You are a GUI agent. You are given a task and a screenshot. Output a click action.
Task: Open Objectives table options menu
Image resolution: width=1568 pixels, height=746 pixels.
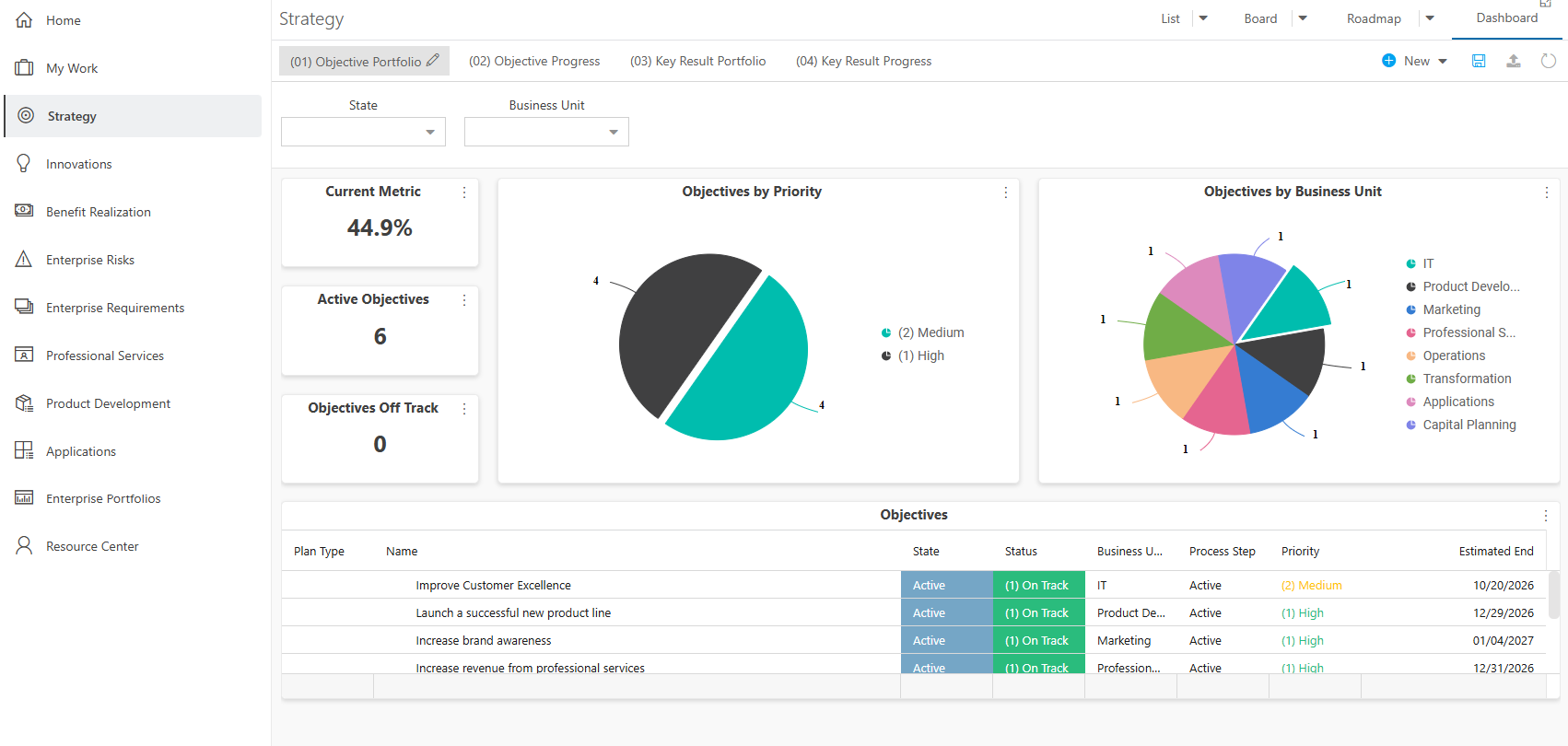pos(1546,516)
